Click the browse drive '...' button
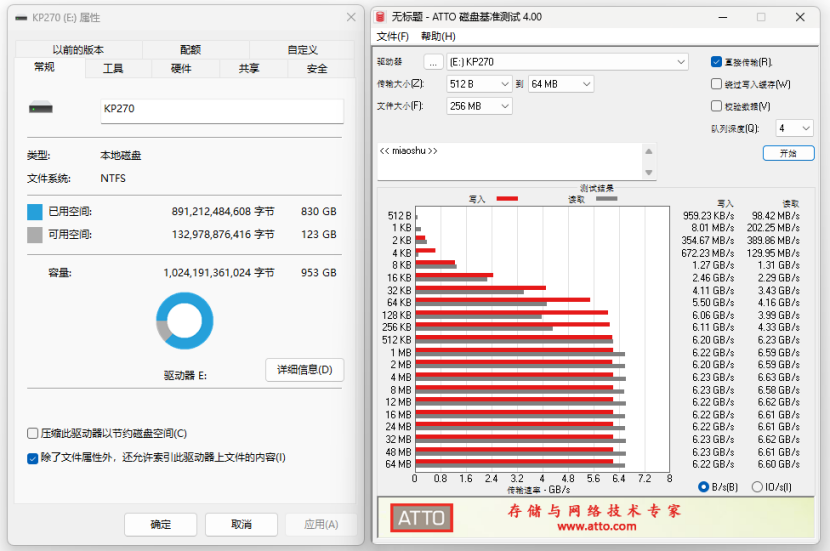 [433, 62]
